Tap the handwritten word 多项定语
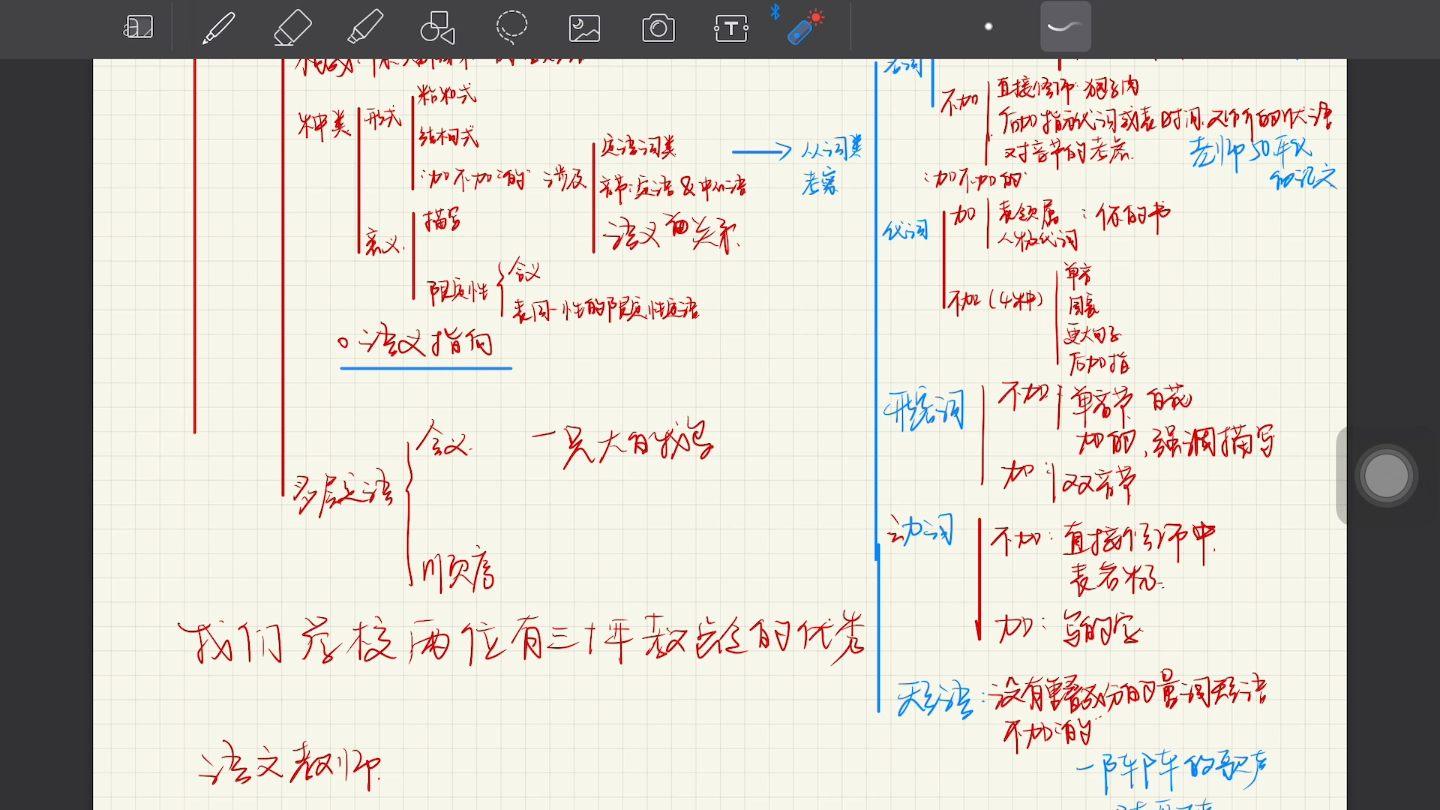Screen dimensions: 1440x810 [x=341, y=493]
